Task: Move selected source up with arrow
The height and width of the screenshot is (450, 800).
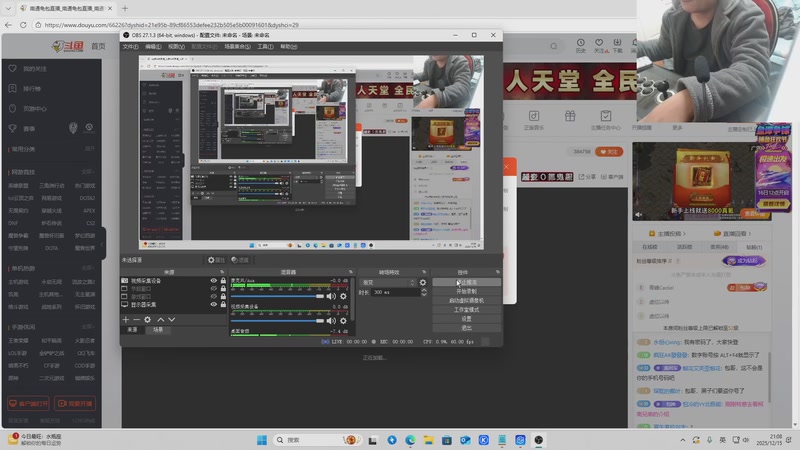Action: pos(161,319)
